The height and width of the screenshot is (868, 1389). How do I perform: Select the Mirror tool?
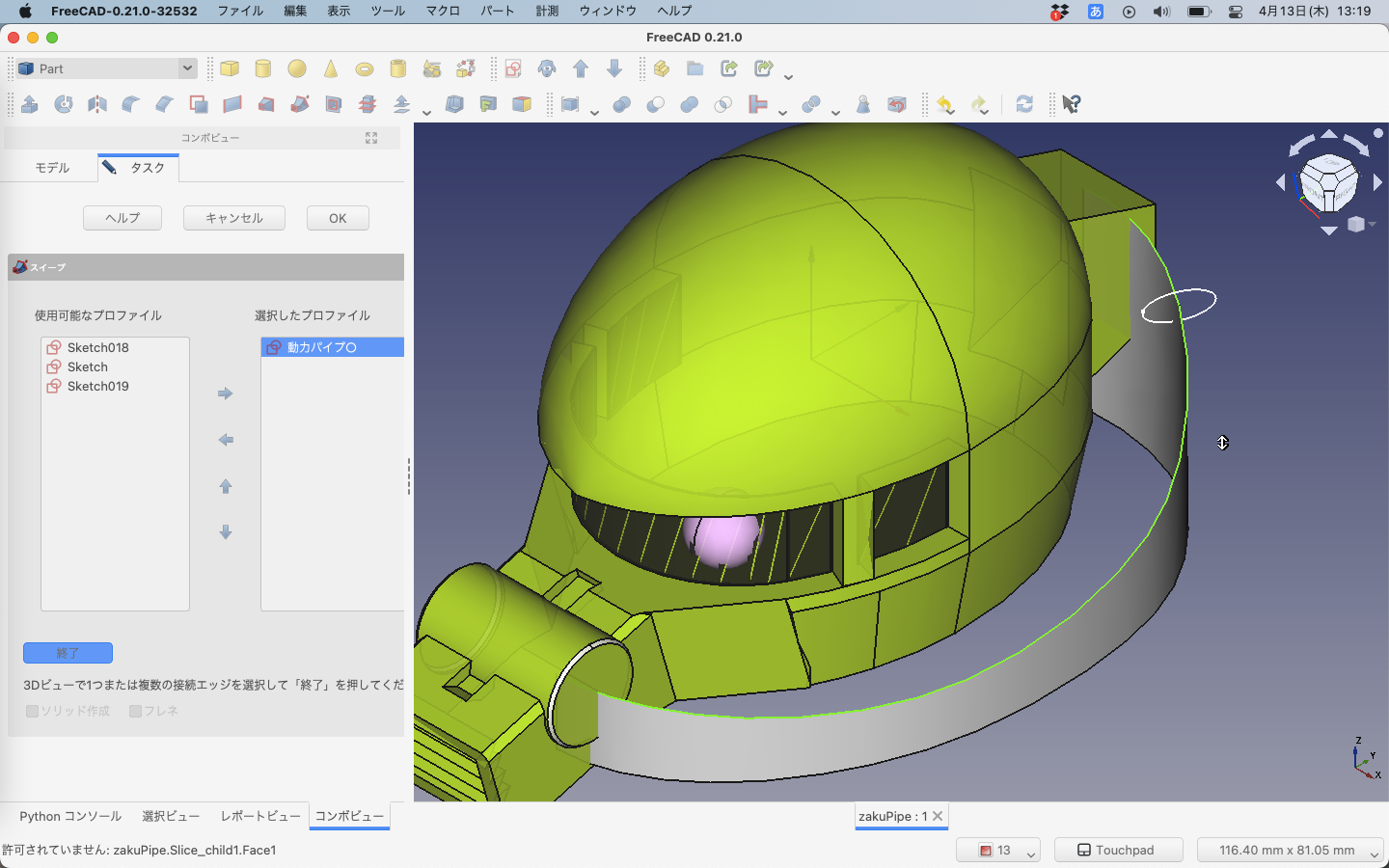[97, 104]
